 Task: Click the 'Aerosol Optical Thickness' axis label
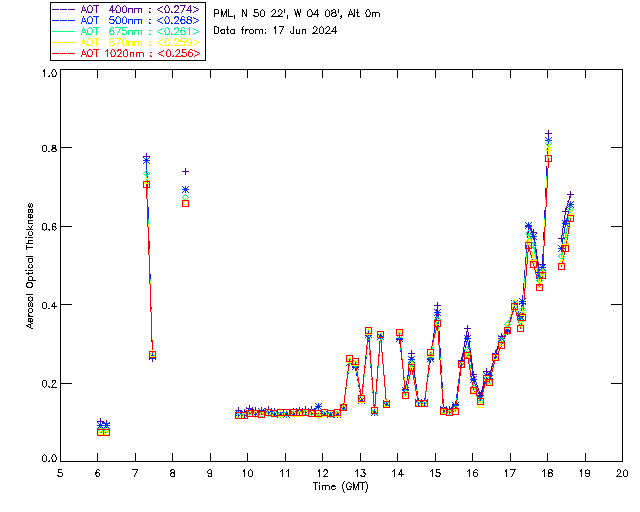(x=30, y=266)
